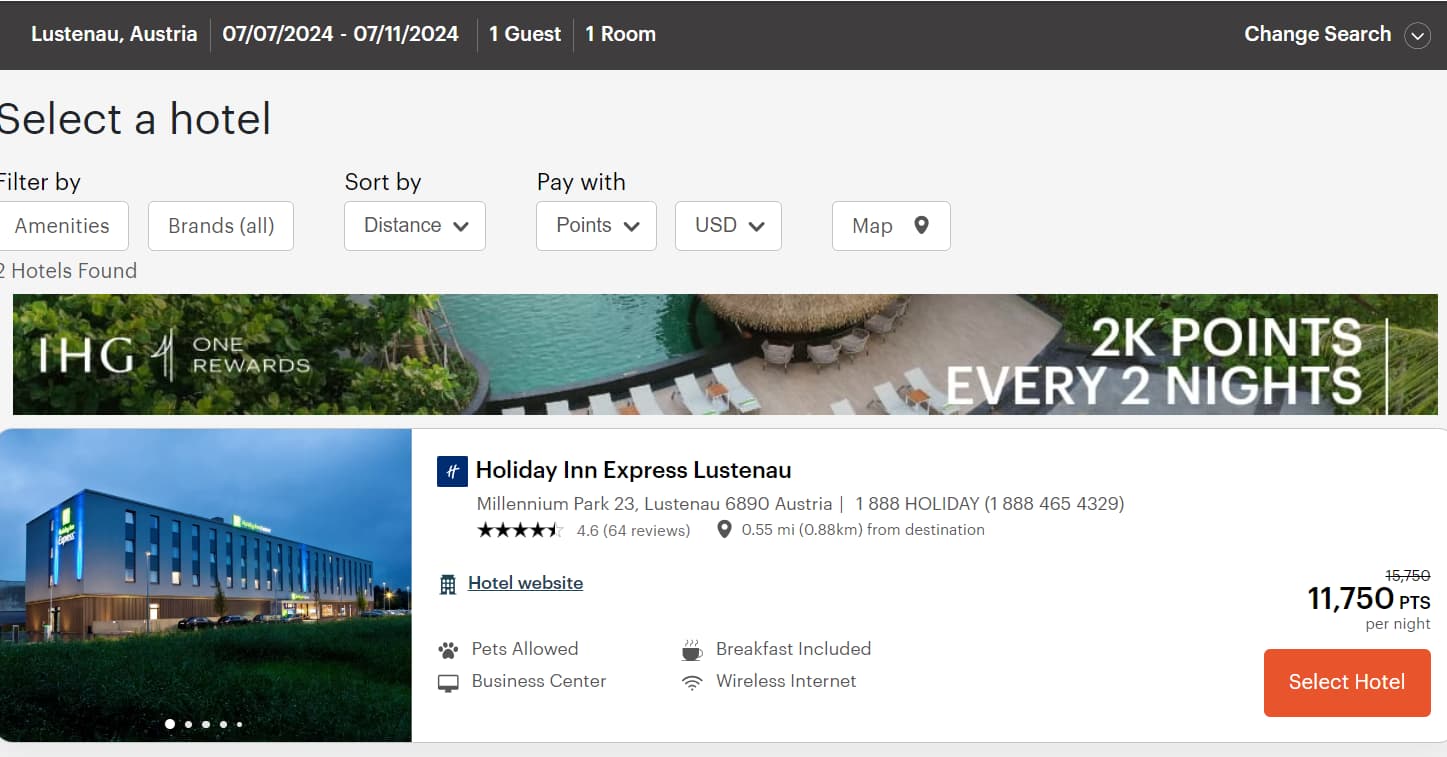The height and width of the screenshot is (757, 1447).
Task: Open the Hotel website link
Action: point(525,583)
